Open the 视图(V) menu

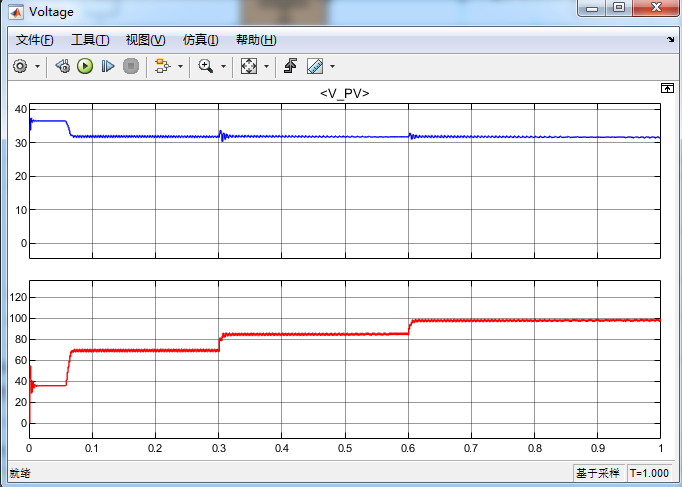pyautogui.click(x=145, y=40)
